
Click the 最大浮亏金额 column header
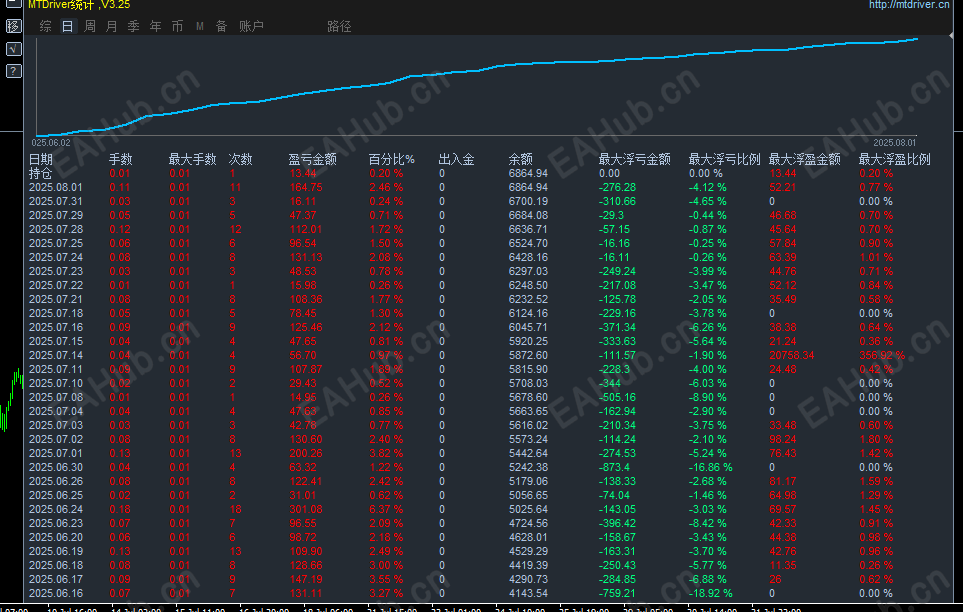tap(634, 159)
